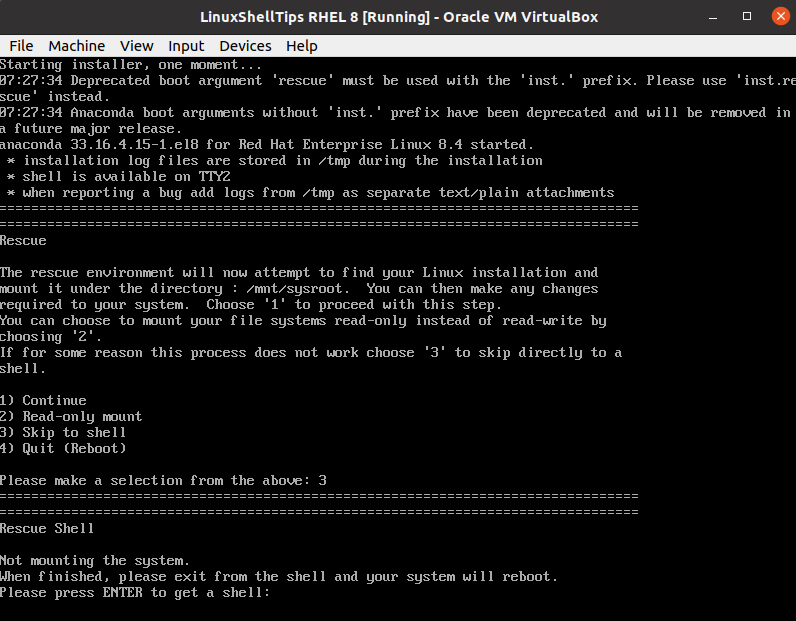Click the '3) Skip to shell' line
The image size is (796, 621).
63,432
